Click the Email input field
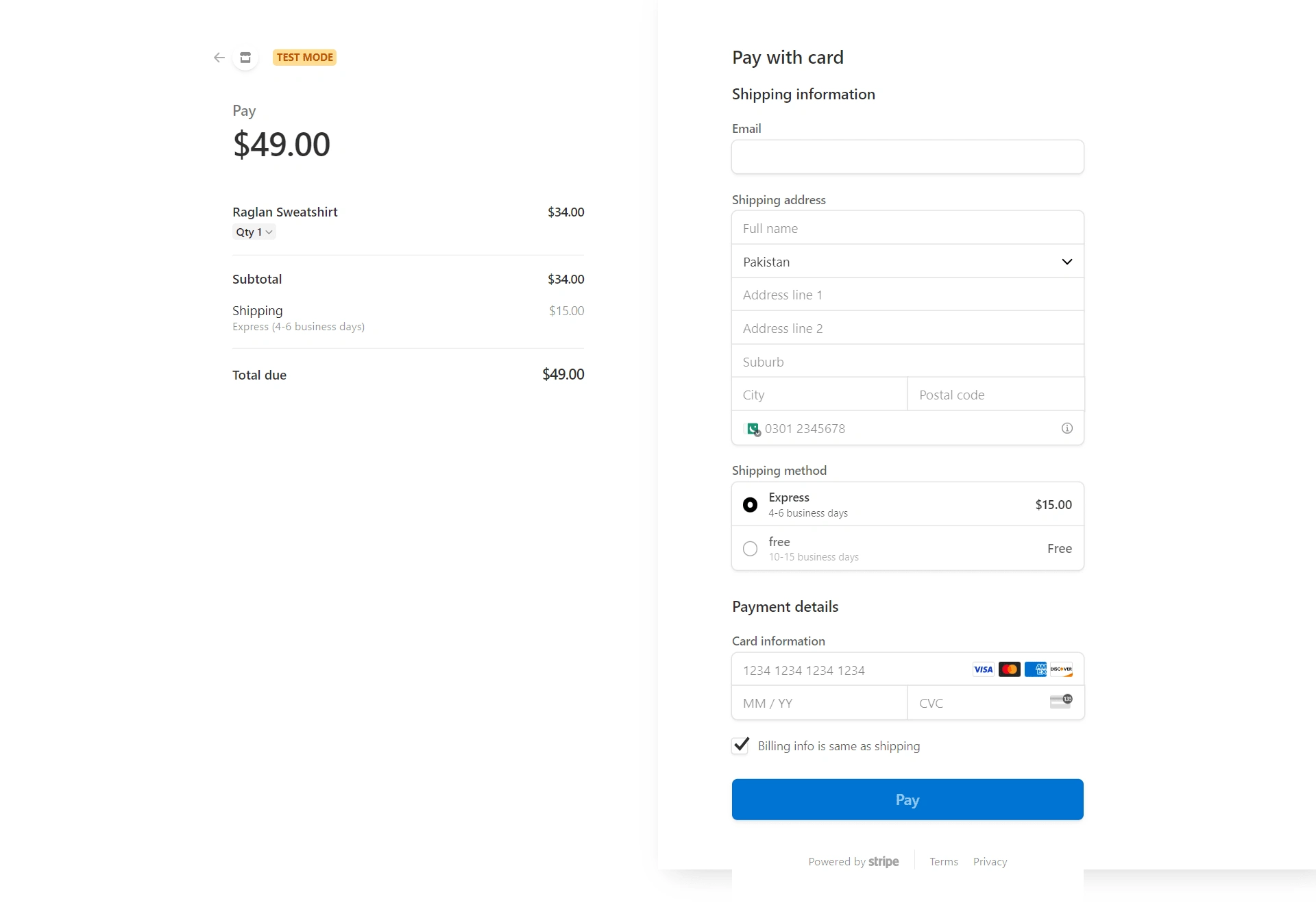The width and height of the screenshot is (1316, 914). point(907,158)
